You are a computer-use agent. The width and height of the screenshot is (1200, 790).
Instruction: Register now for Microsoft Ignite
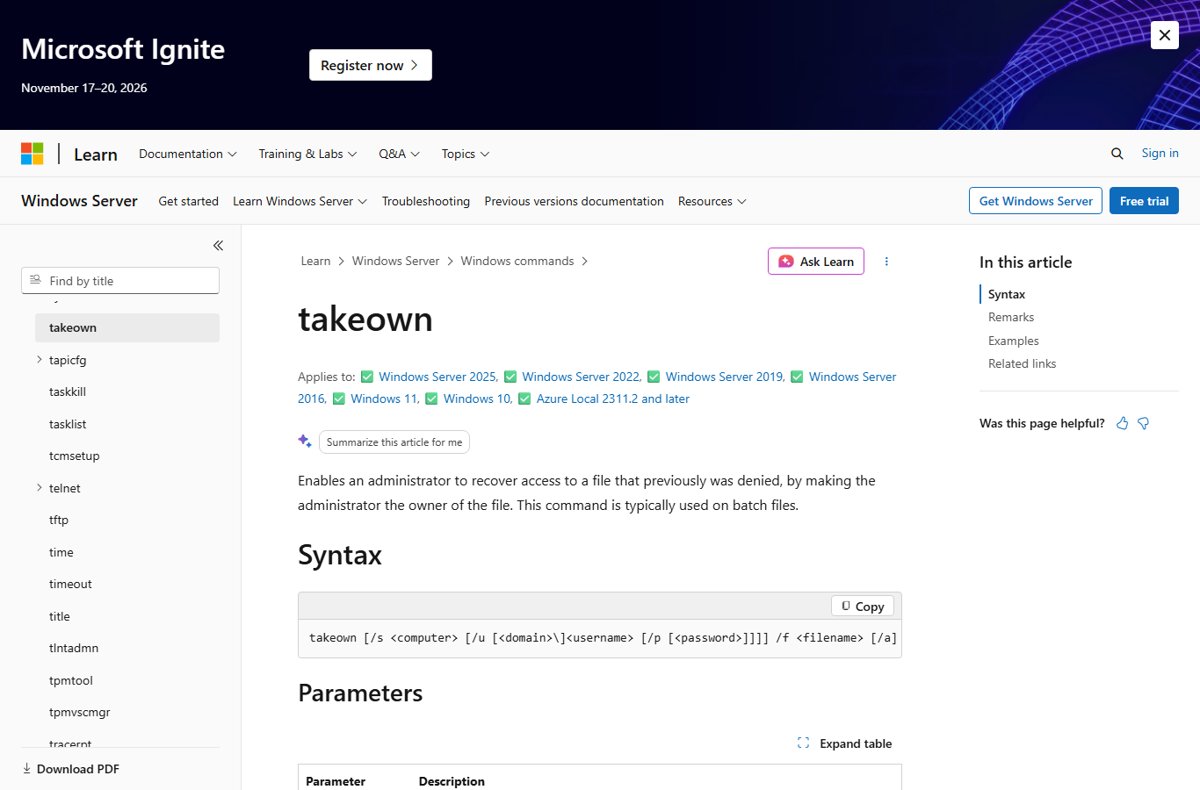pos(370,65)
